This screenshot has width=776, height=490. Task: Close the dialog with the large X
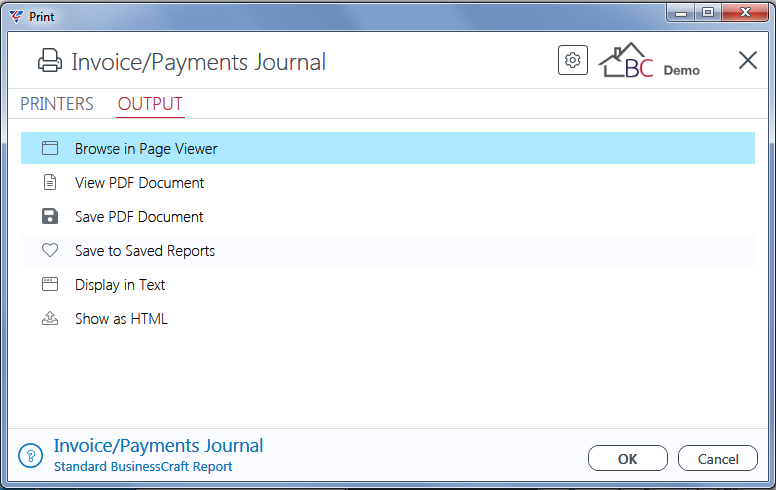[747, 60]
